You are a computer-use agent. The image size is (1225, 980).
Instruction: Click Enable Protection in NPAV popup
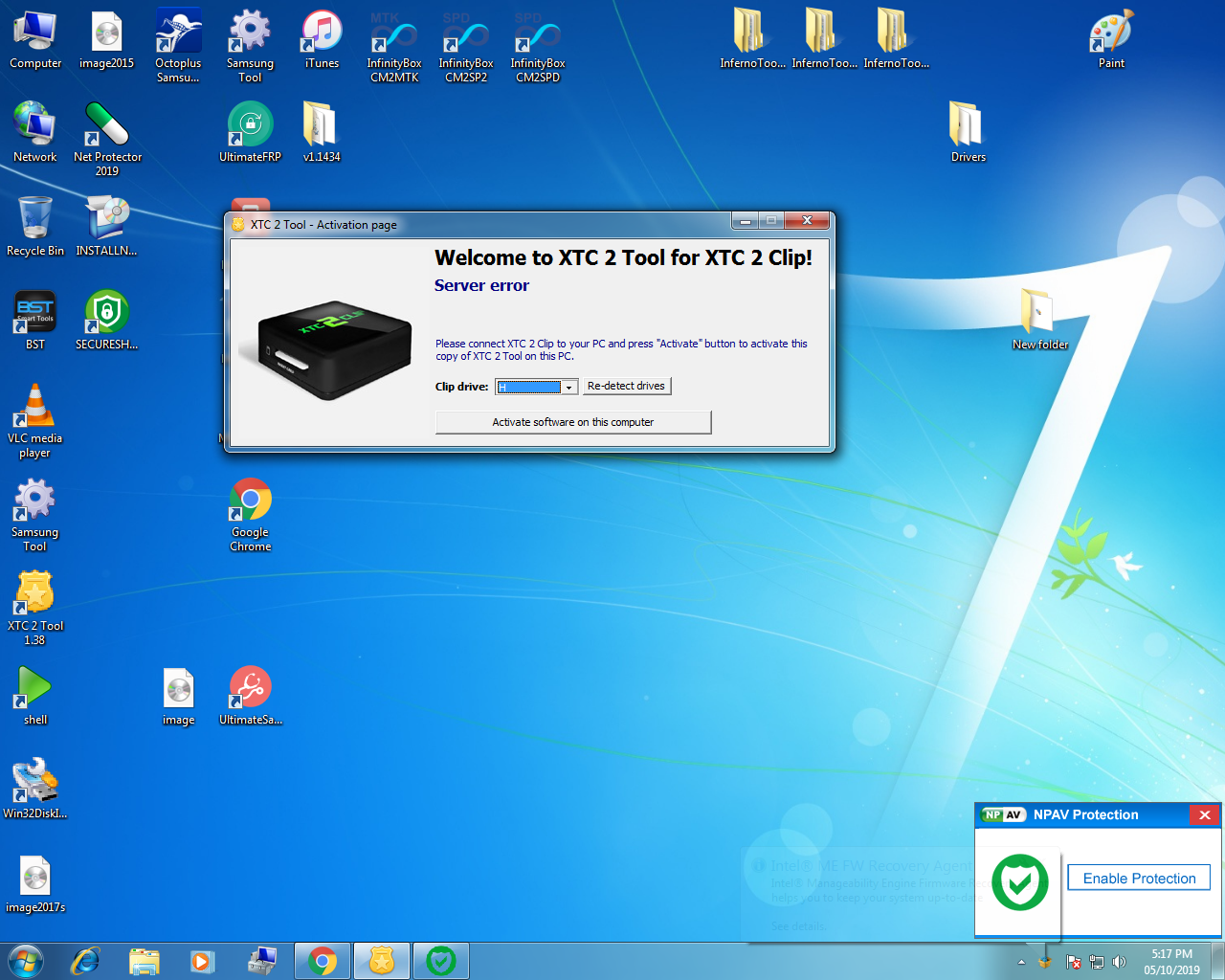(1139, 879)
